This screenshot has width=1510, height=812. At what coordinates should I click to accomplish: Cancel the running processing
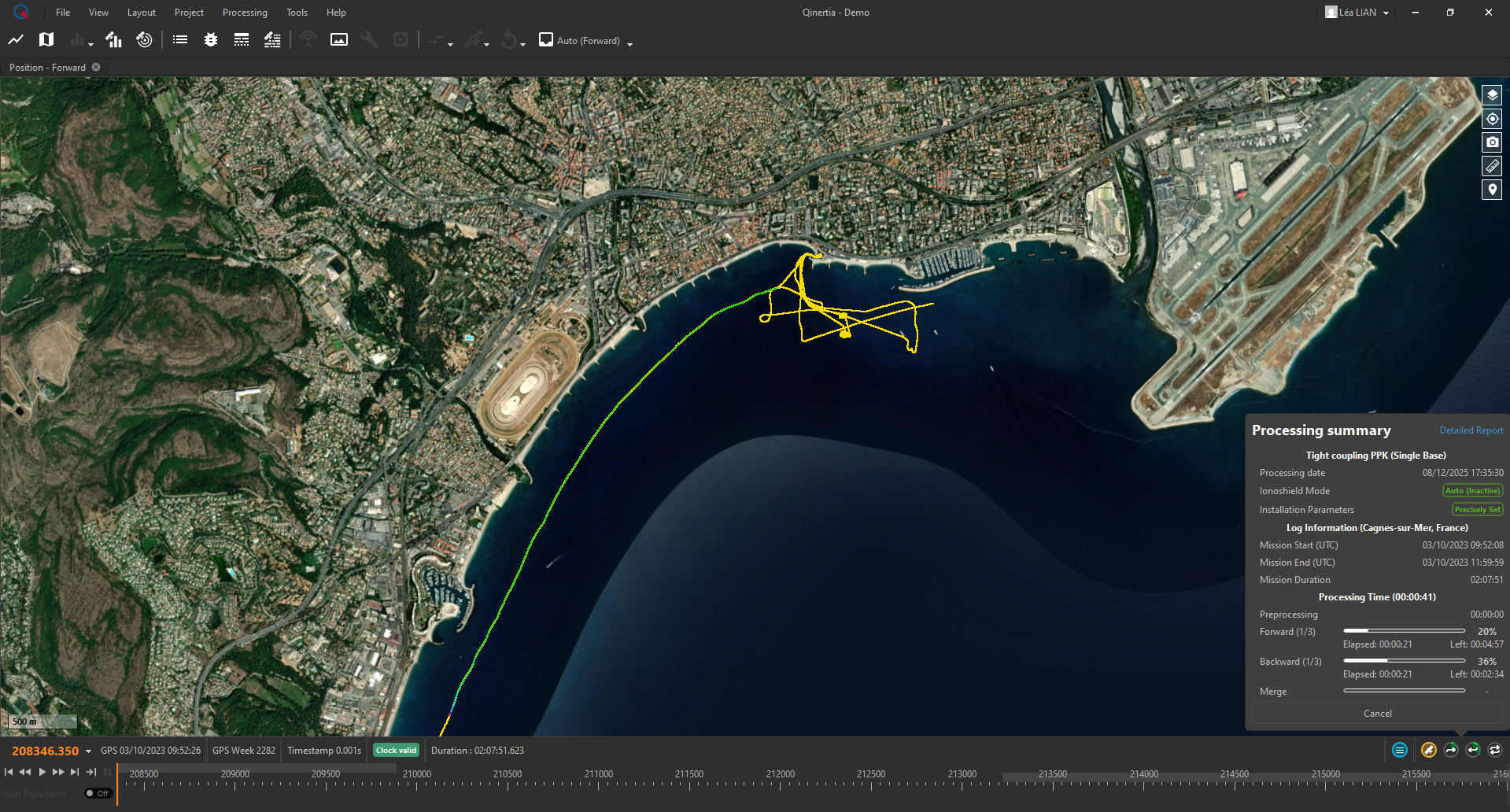pyautogui.click(x=1377, y=714)
